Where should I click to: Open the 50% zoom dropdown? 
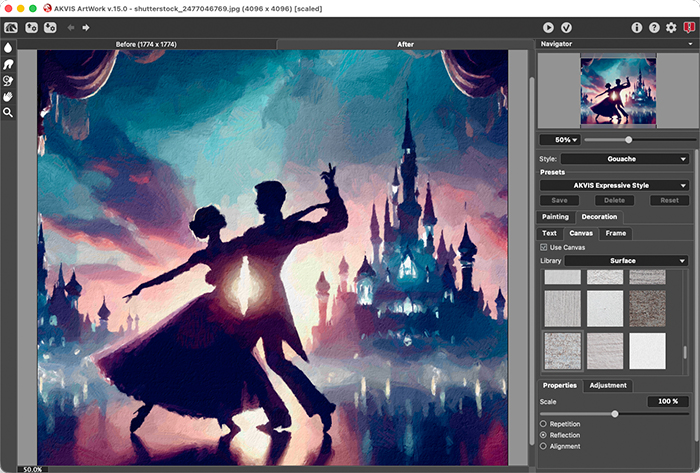pos(560,140)
